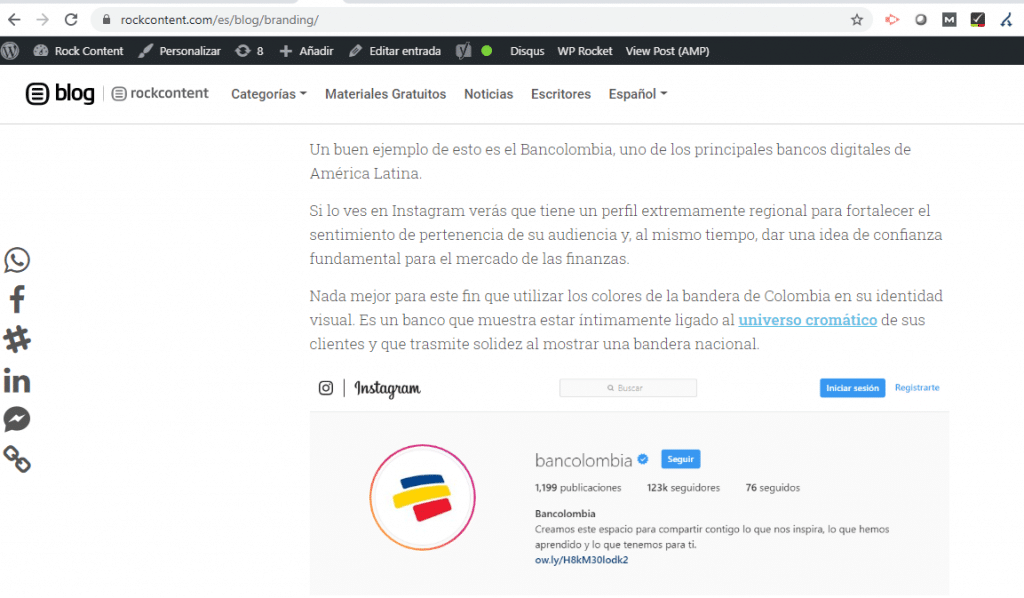This screenshot has width=1024, height=598.
Task: Open the Escritores page
Action: click(560, 94)
